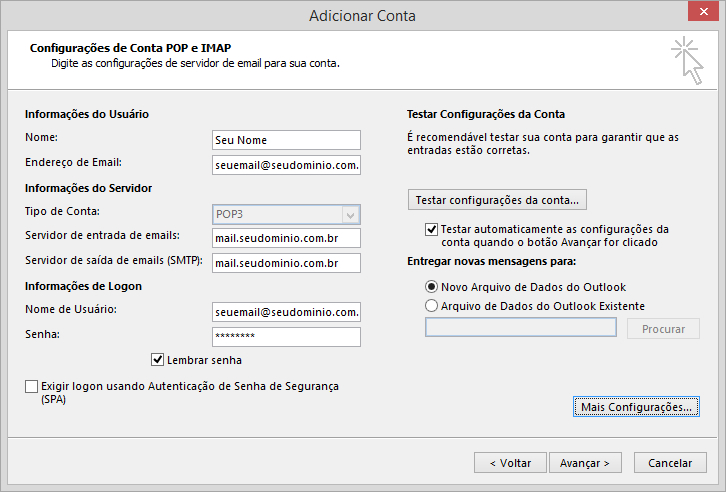Click the Servidor de entrada de emails field
726x492 pixels.
pyautogui.click(x=286, y=238)
